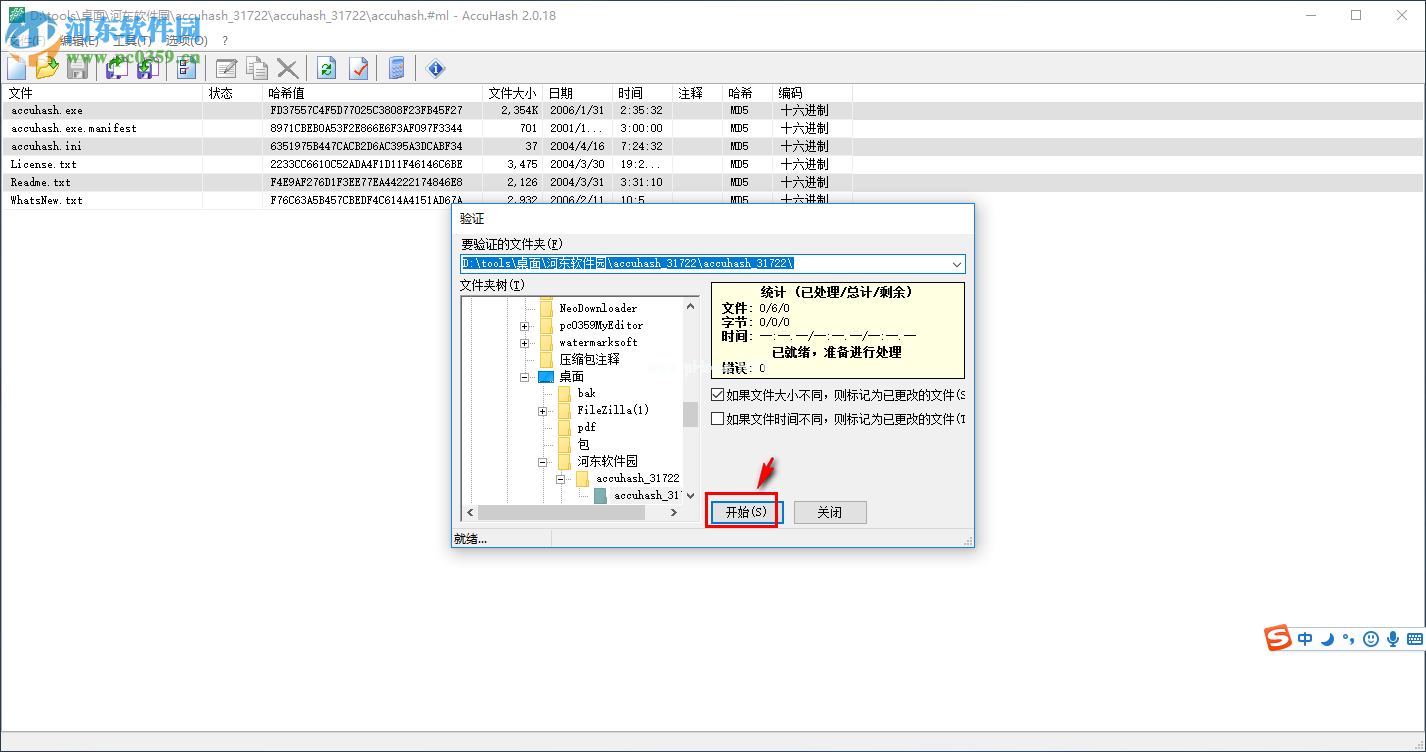1426x752 pixels.
Task: Click the microphone icon in IME bar
Action: pyautogui.click(x=1392, y=639)
